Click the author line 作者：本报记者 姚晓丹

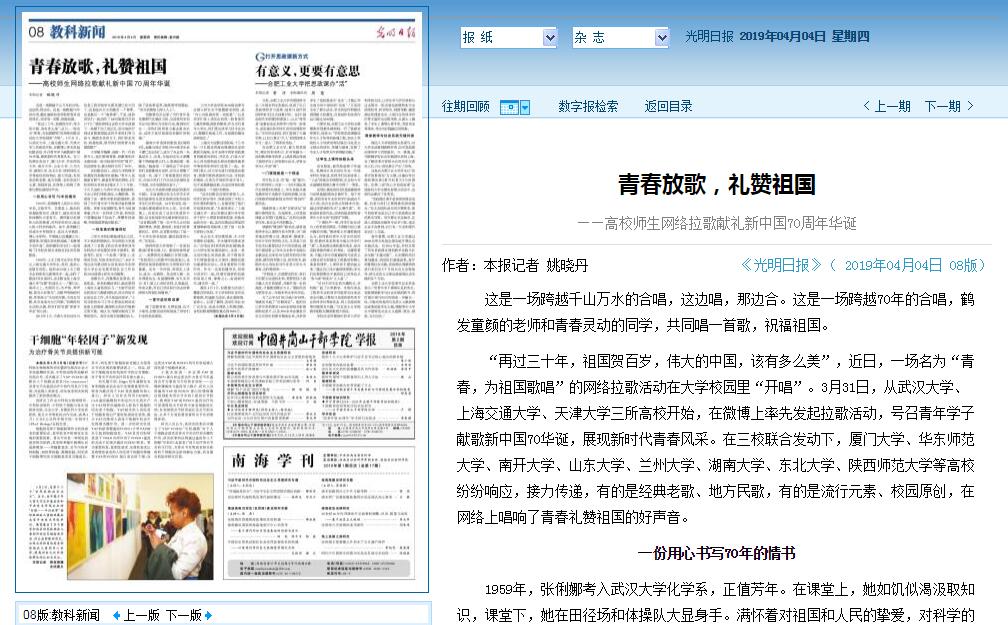click(515, 265)
